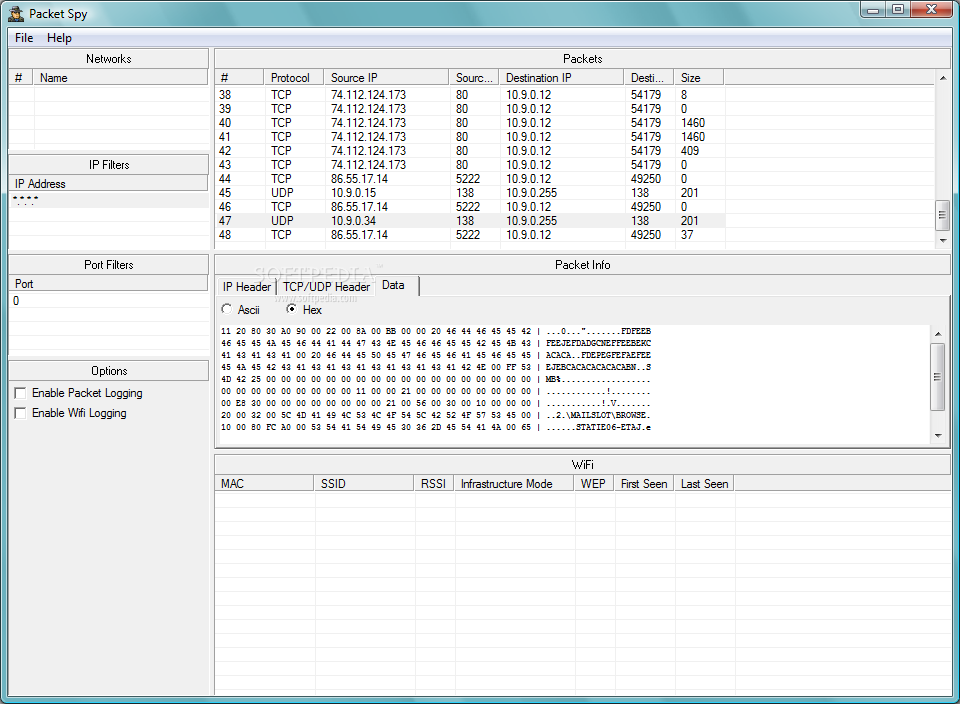The image size is (960, 704).
Task: Click the packet list scroll down arrow
Action: (x=943, y=241)
